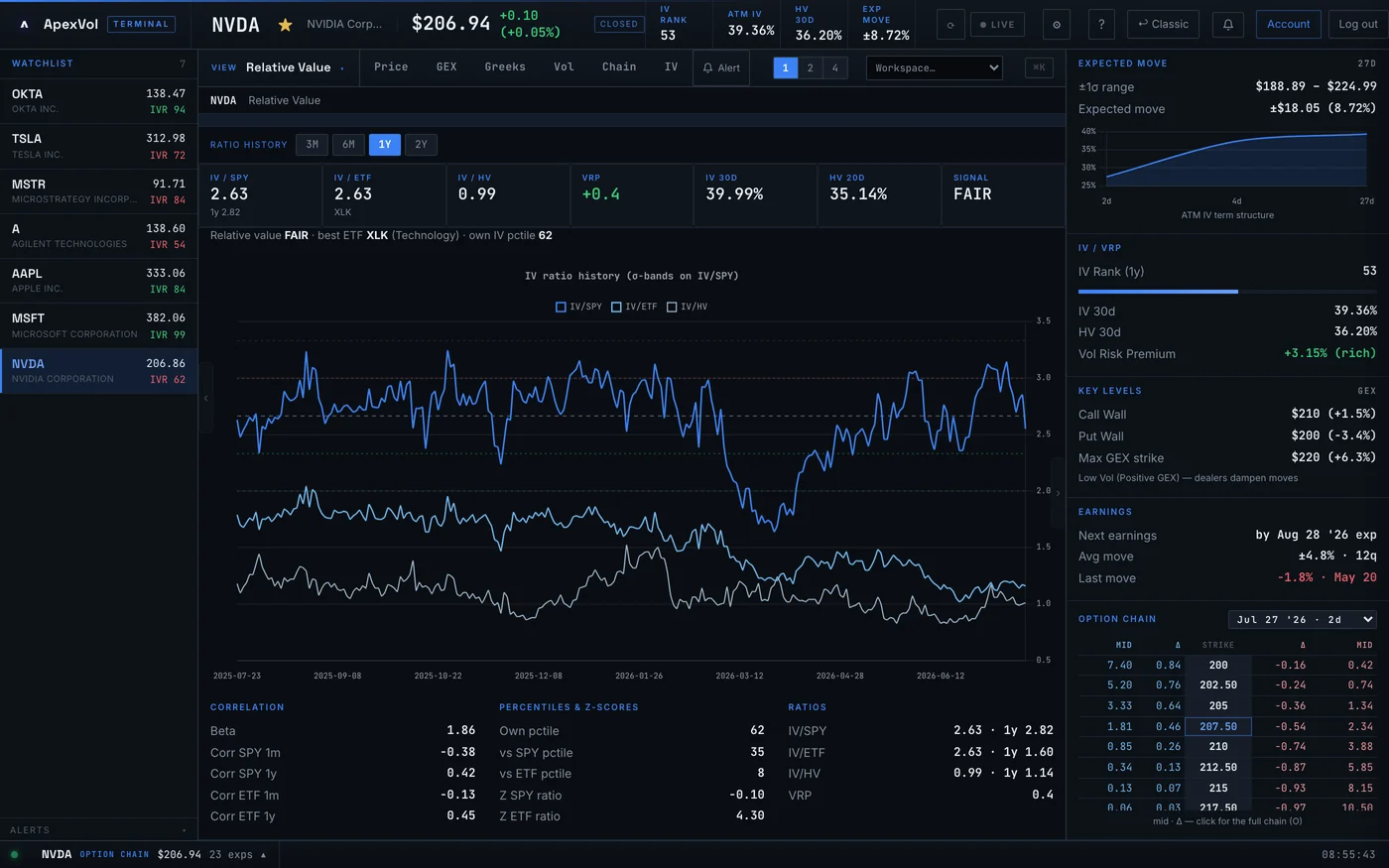Click strike 202.50 in option chain

click(1218, 685)
